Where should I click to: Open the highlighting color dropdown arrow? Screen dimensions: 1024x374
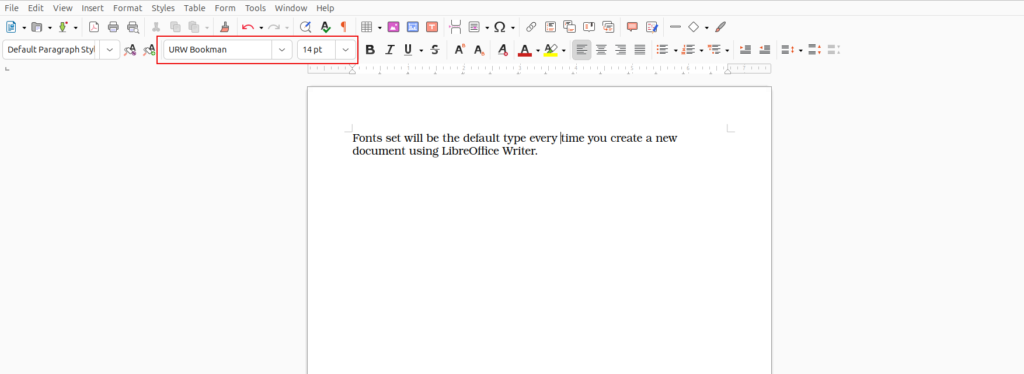563,50
